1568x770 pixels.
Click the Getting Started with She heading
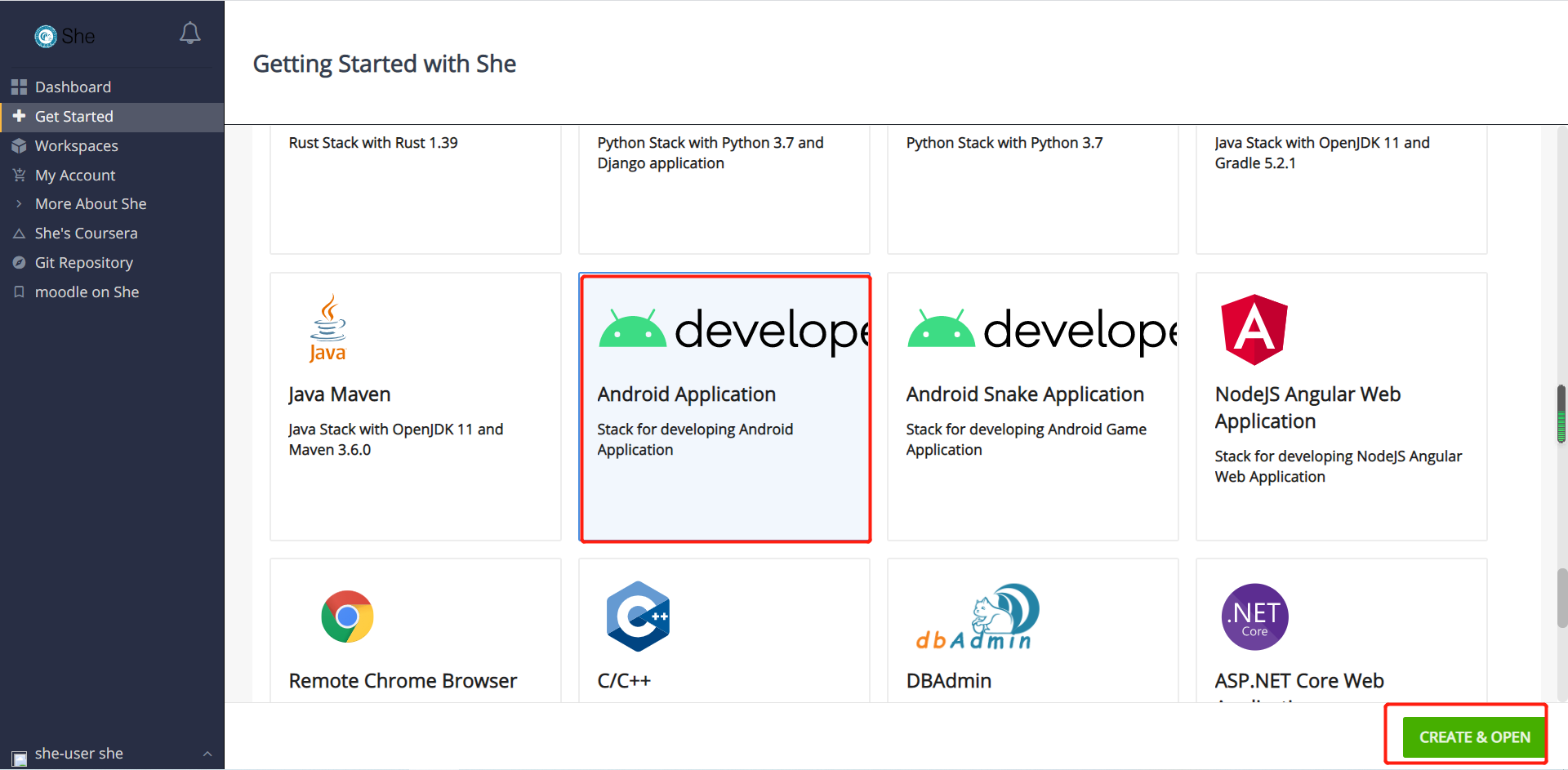coord(385,64)
